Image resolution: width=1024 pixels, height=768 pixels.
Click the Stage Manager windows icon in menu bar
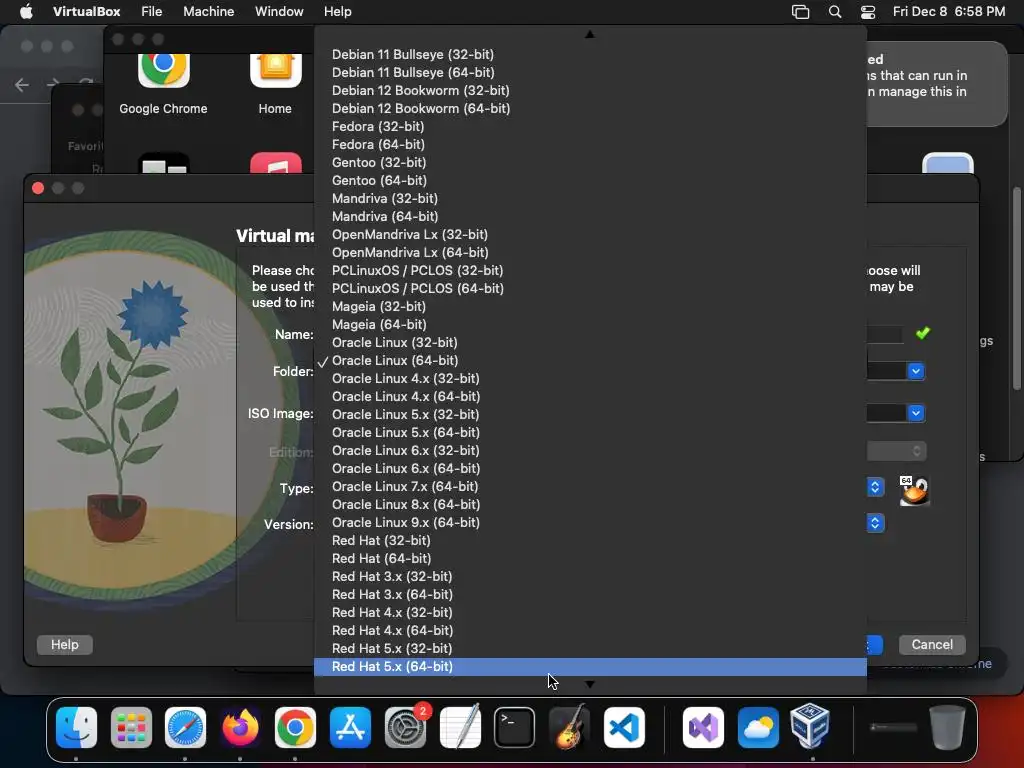(x=800, y=12)
